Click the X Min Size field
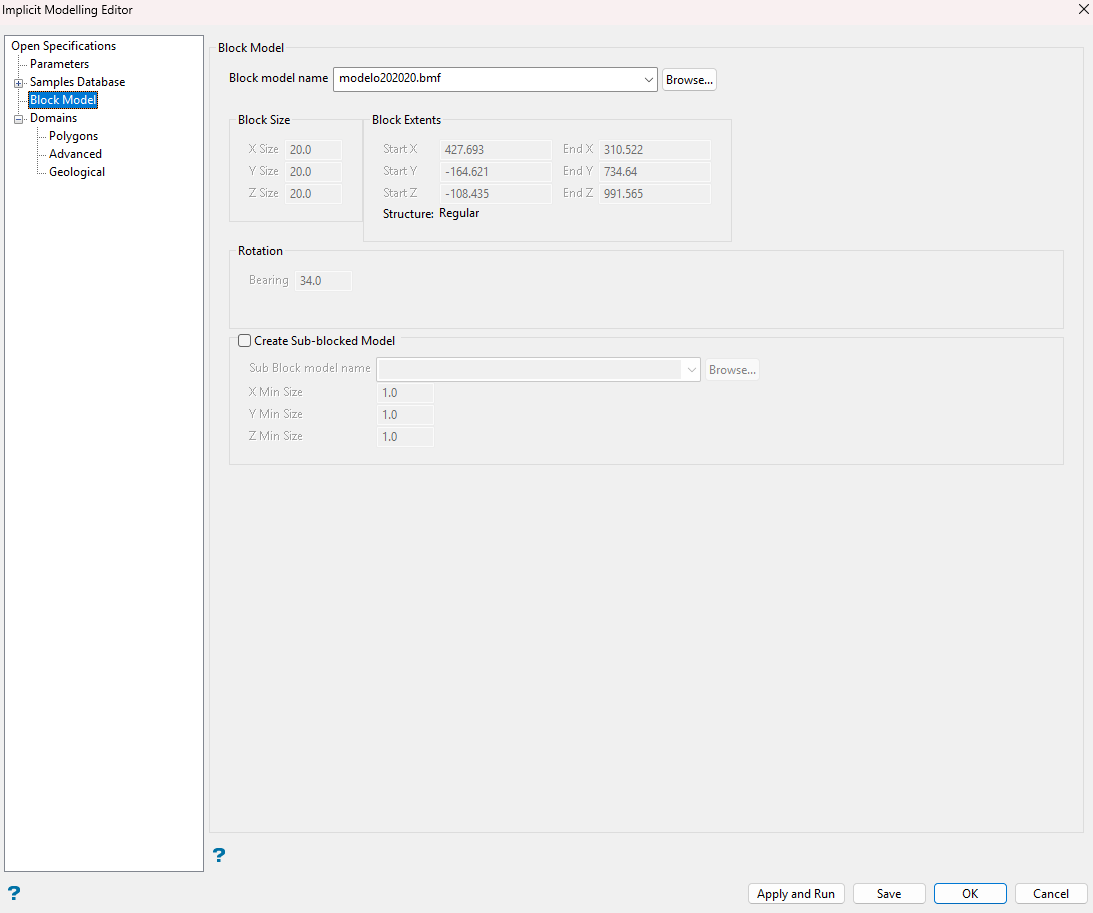 click(405, 393)
